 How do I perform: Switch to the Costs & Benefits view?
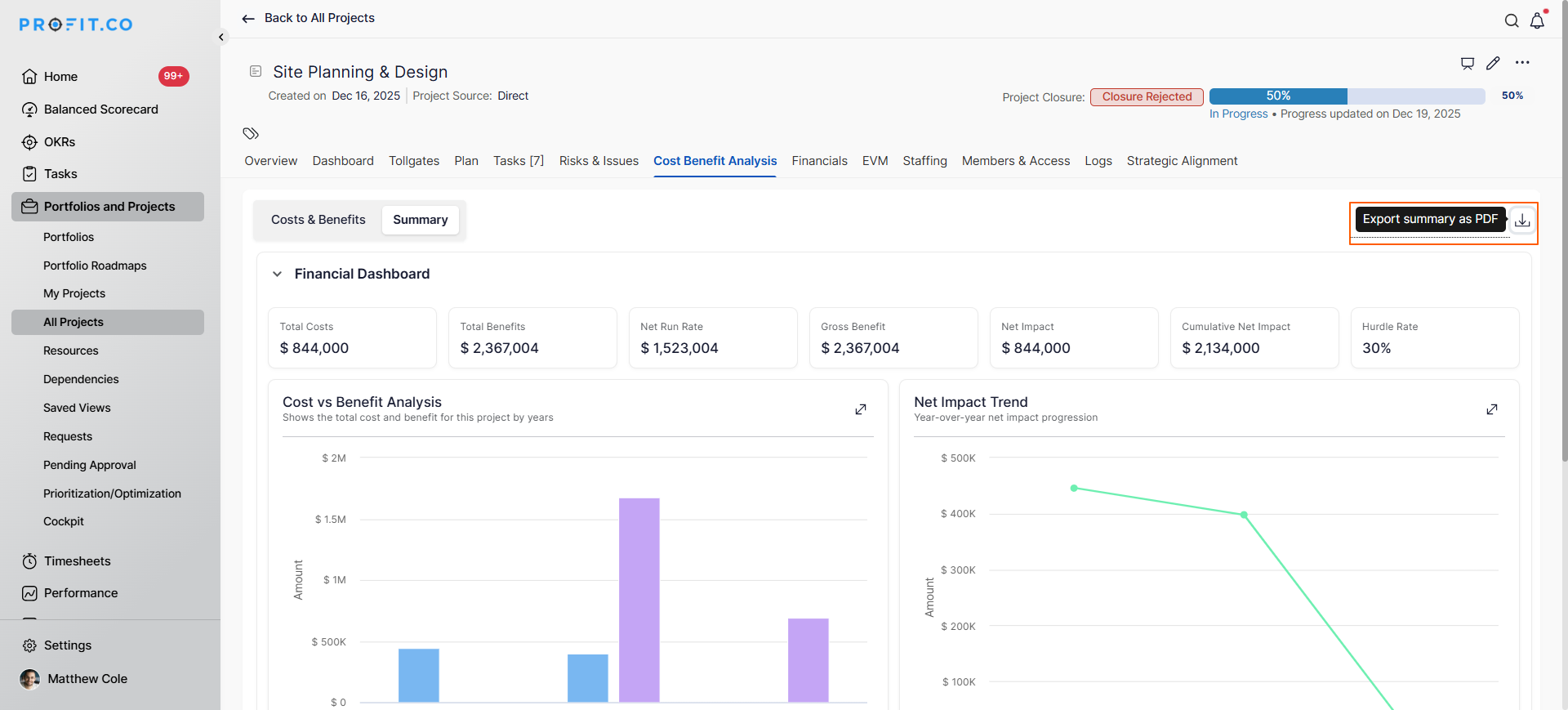(x=318, y=220)
